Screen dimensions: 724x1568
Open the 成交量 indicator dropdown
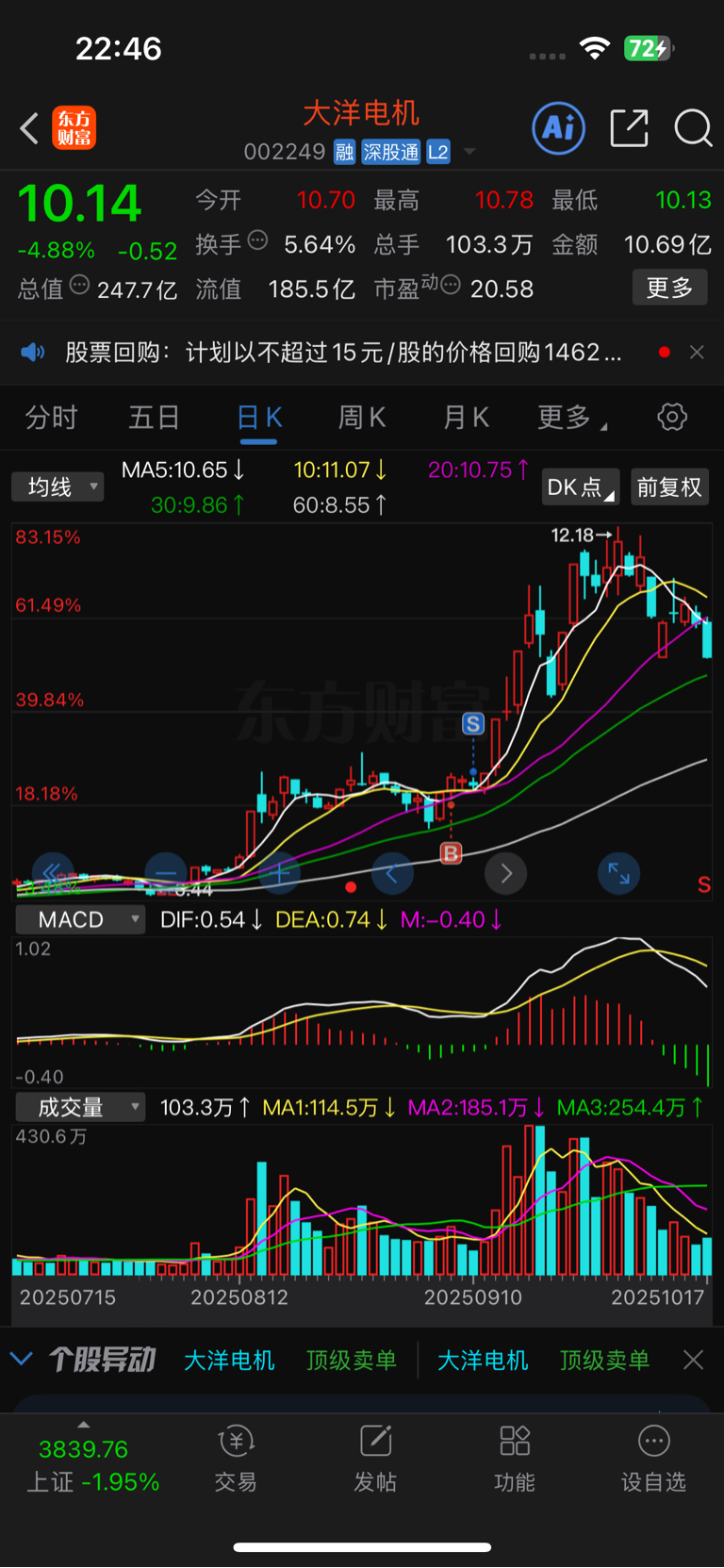(80, 1107)
